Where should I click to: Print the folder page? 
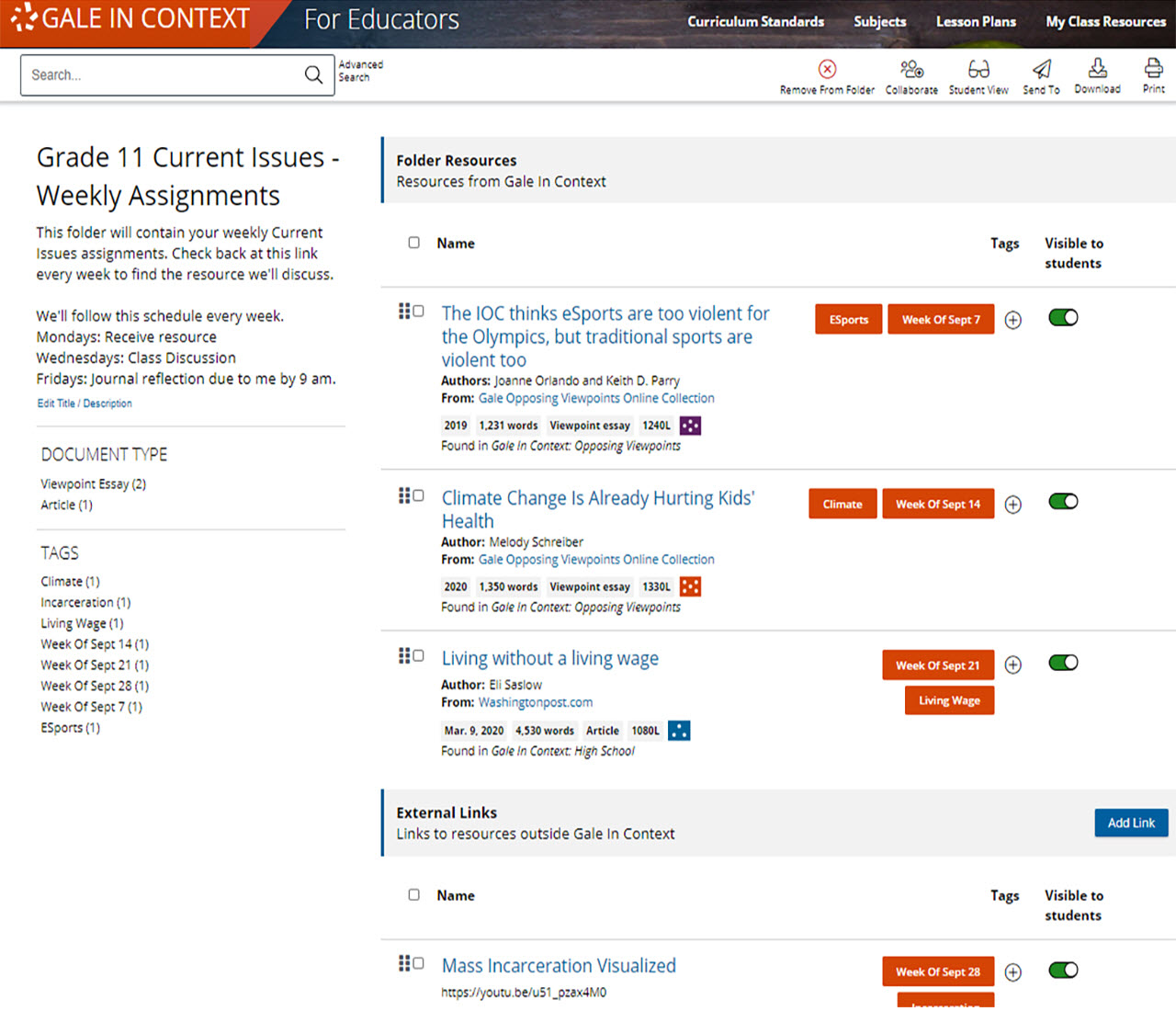[x=1153, y=68]
